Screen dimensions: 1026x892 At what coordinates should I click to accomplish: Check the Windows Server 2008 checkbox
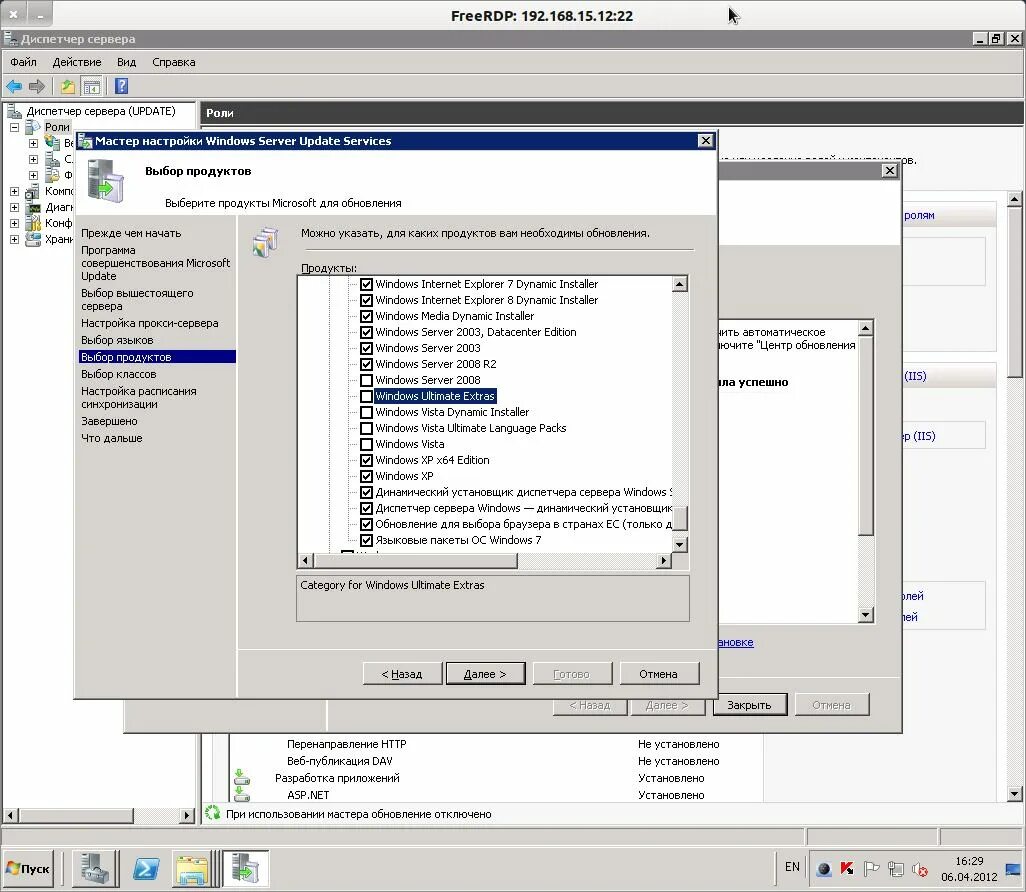[x=366, y=380]
